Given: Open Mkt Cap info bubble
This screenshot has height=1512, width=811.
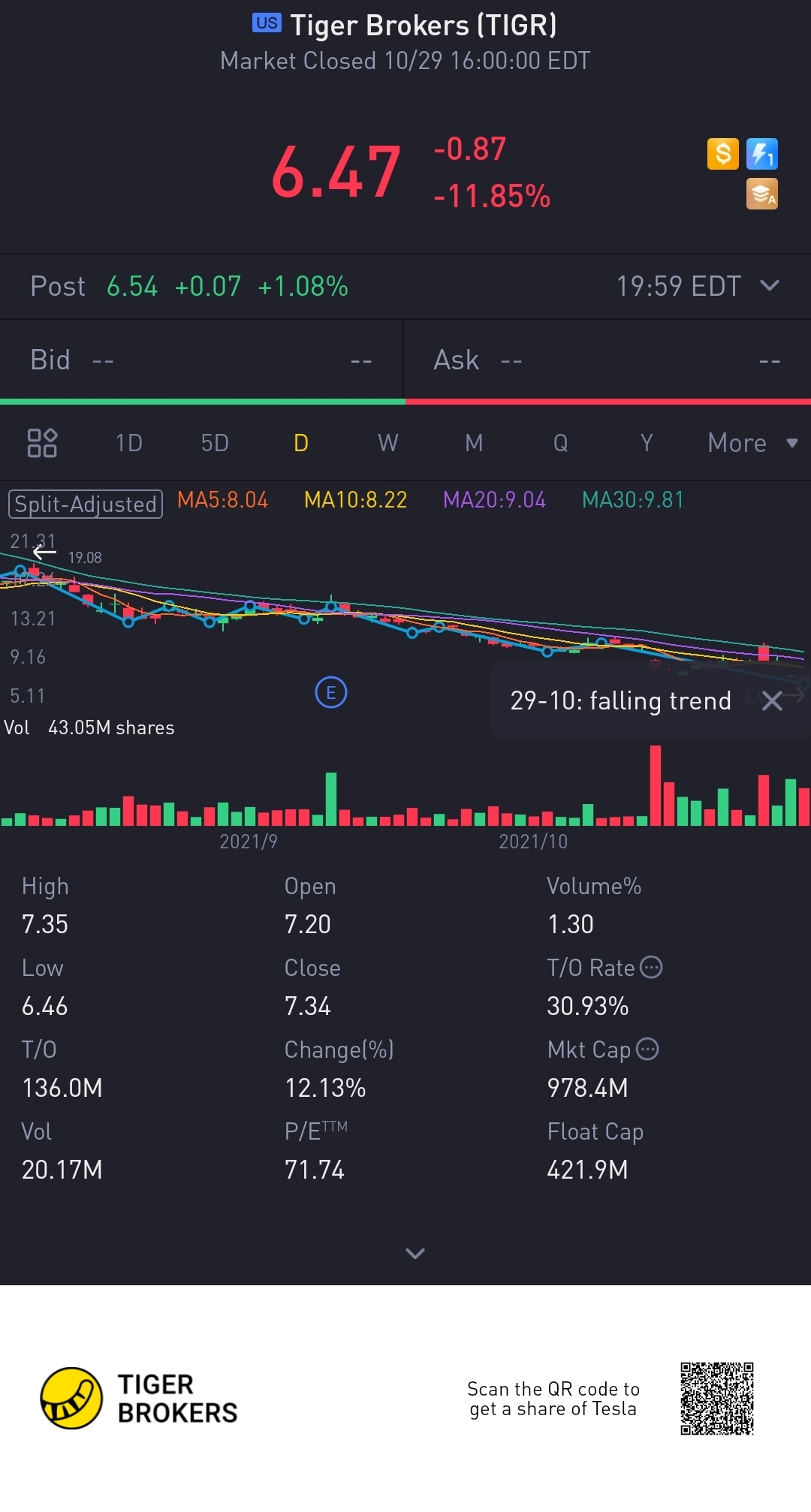Looking at the screenshot, I should (647, 1049).
